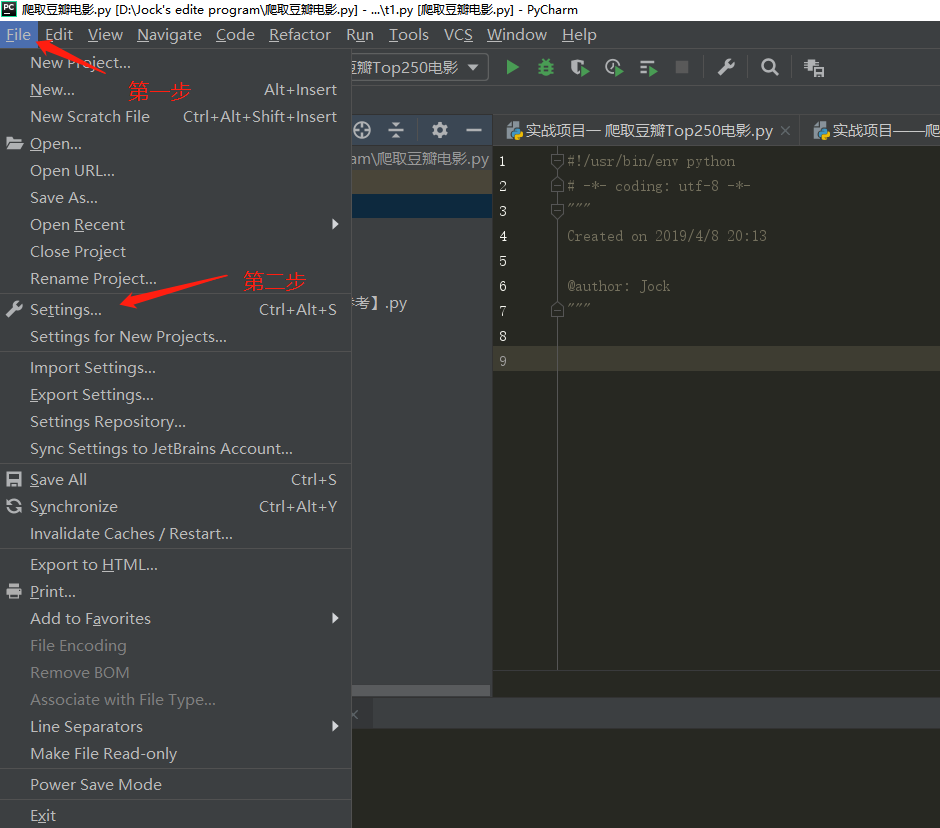940x828 pixels.
Task: Click the Scroll from Source crosshair icon
Action: coord(362,130)
